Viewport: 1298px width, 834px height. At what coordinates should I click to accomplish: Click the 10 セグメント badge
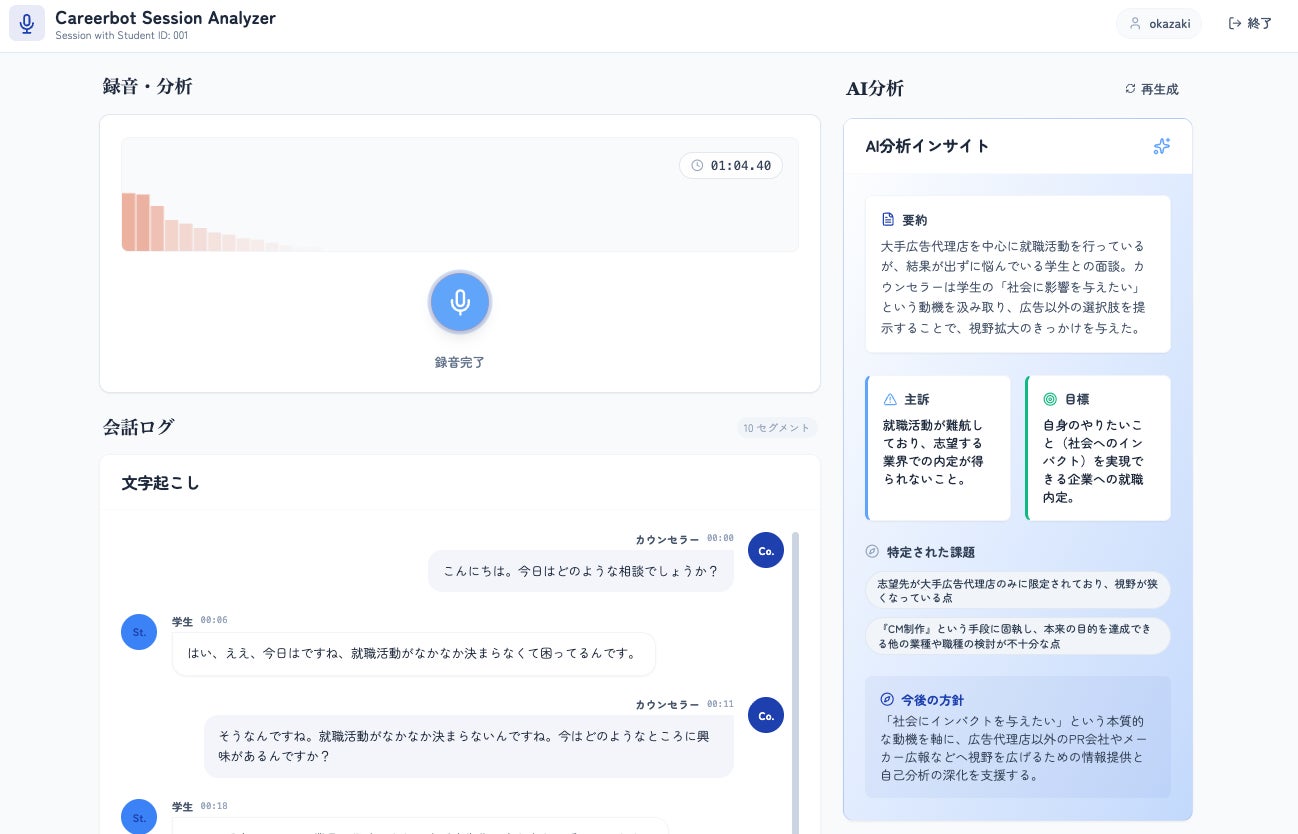click(777, 428)
